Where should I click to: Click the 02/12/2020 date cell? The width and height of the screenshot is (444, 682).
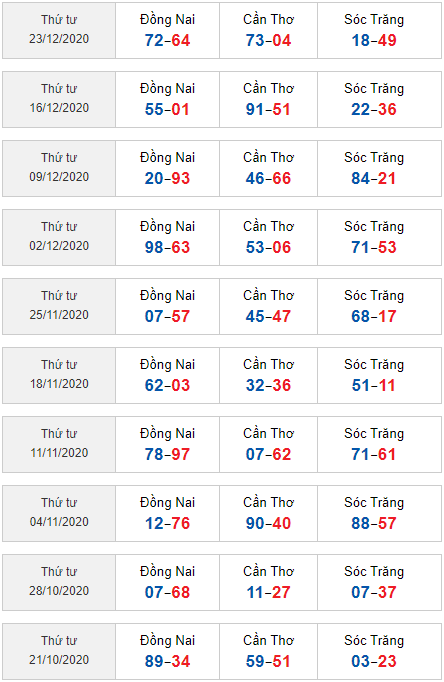point(59,237)
